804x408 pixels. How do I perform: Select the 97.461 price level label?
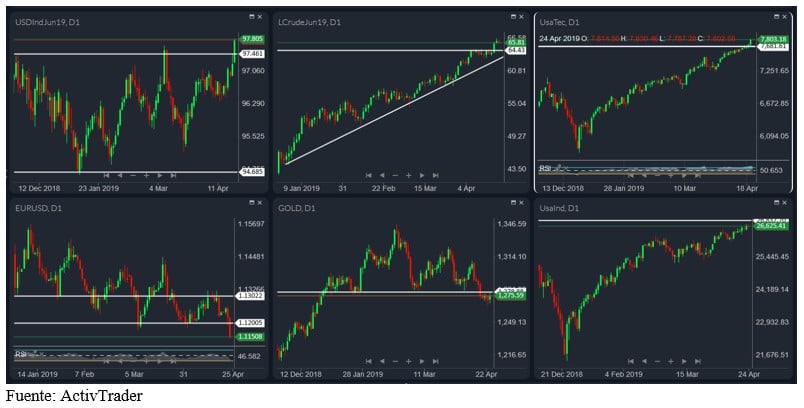click(x=252, y=53)
